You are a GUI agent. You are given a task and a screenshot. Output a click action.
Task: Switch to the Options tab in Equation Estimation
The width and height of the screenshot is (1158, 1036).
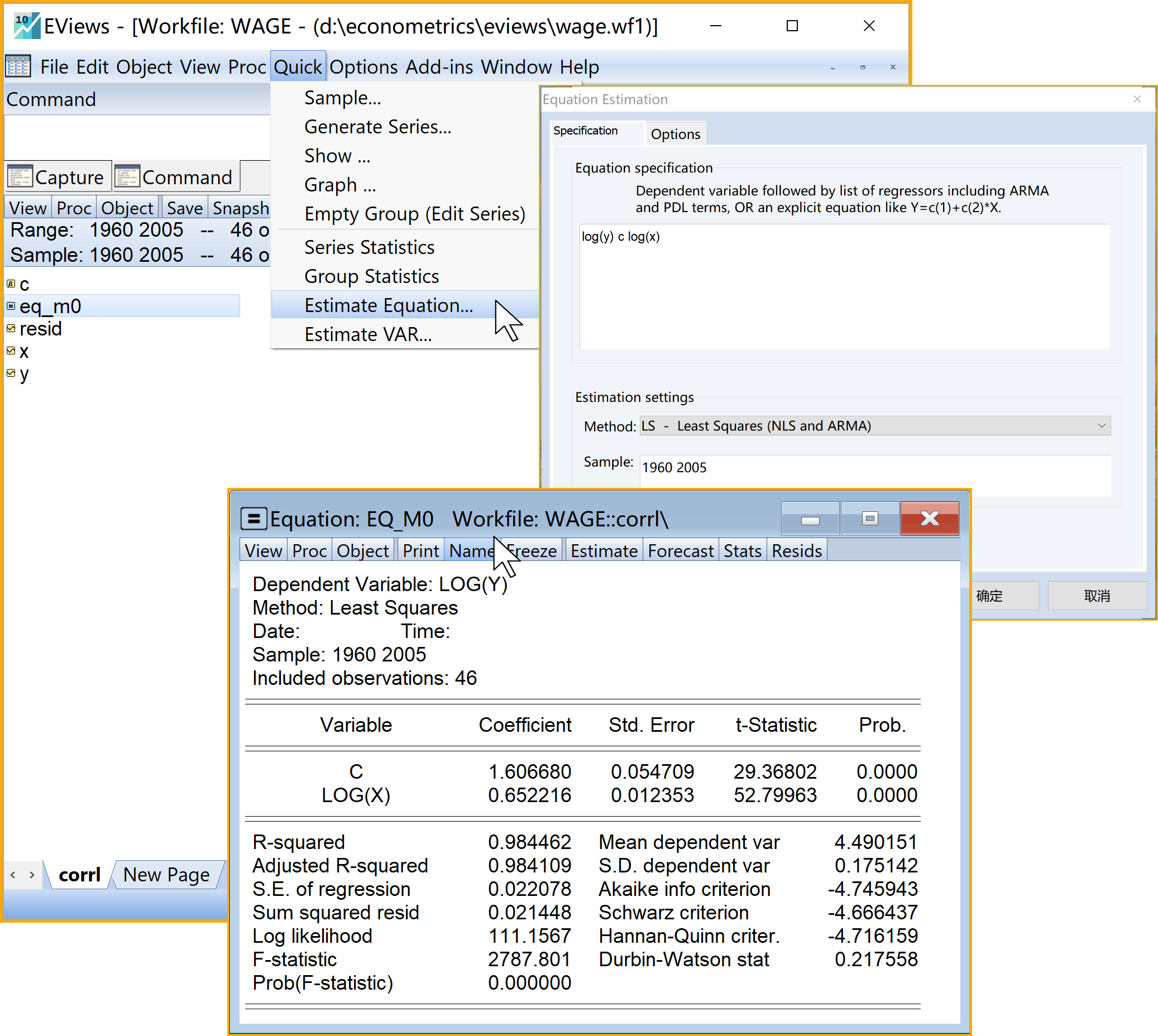coord(675,134)
